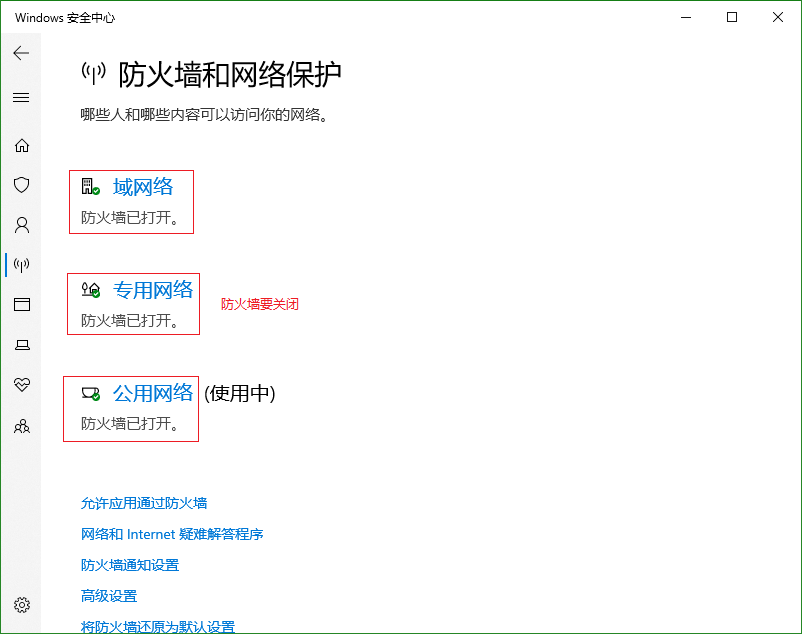Open Device performance & health heart icon

pyautogui.click(x=21, y=384)
